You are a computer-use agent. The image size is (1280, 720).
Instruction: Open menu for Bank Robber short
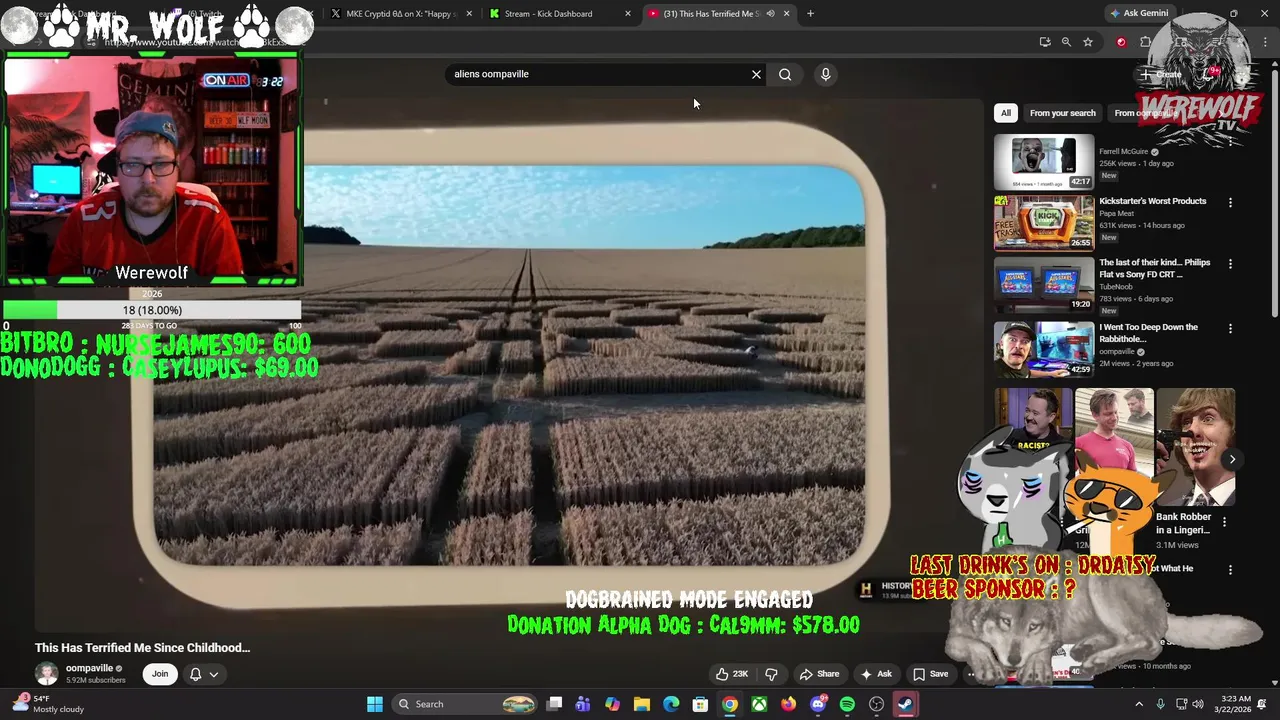tap(1224, 521)
